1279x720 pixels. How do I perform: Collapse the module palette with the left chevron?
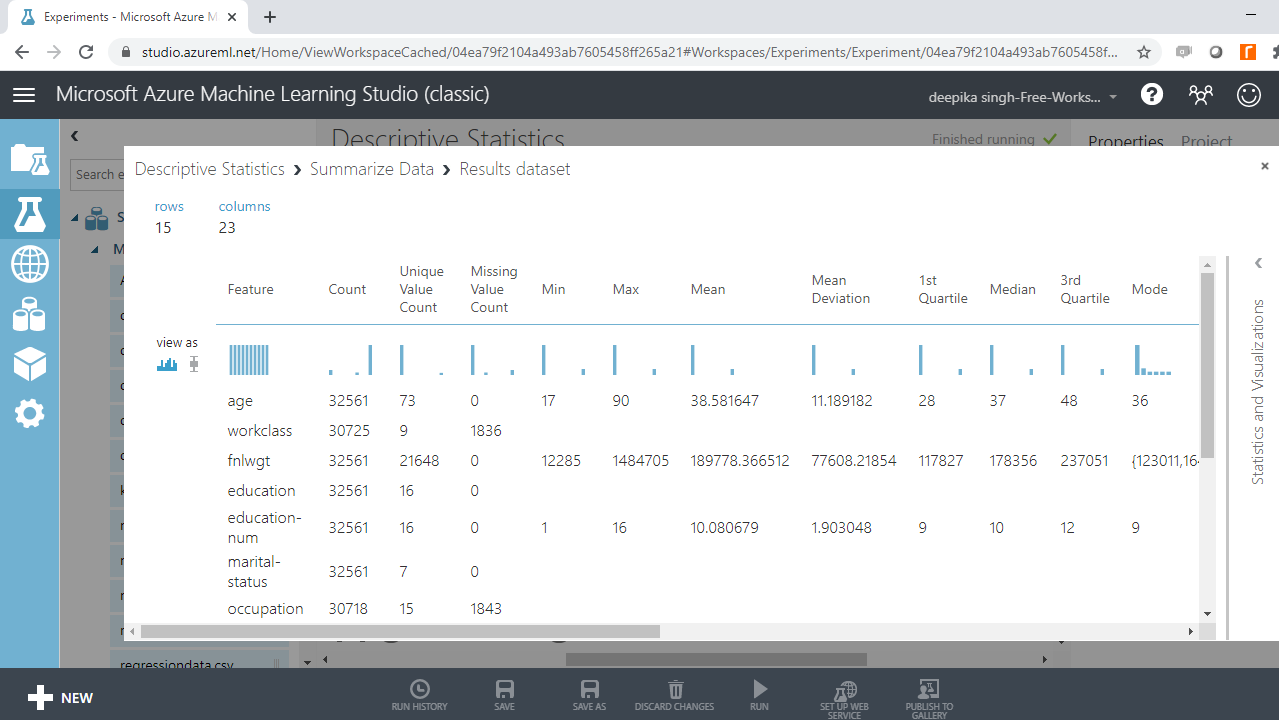click(x=74, y=136)
